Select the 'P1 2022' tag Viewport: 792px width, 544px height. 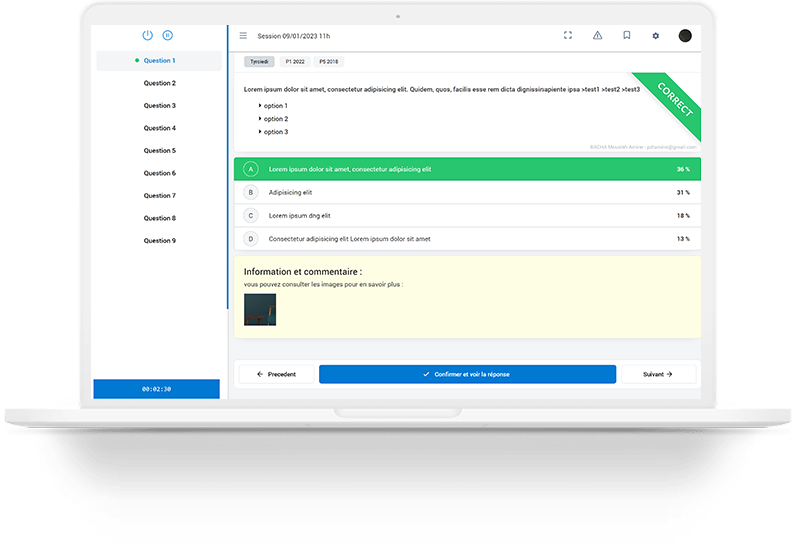pos(295,61)
